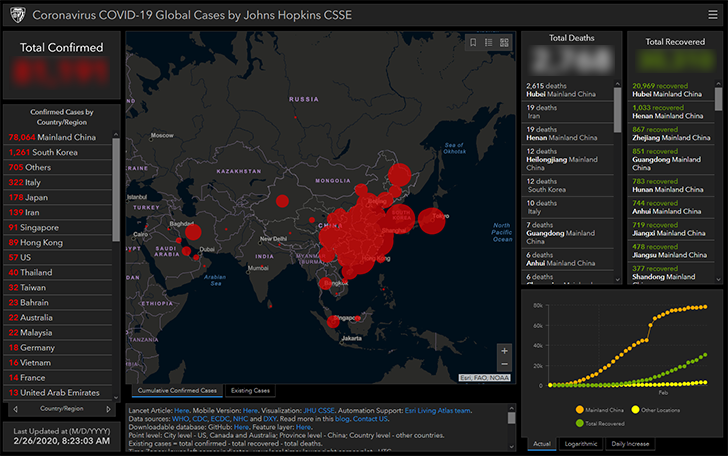This screenshot has height=456, width=728.
Task: Select 20,969 recovered Hubei entry
Action: (x=671, y=90)
